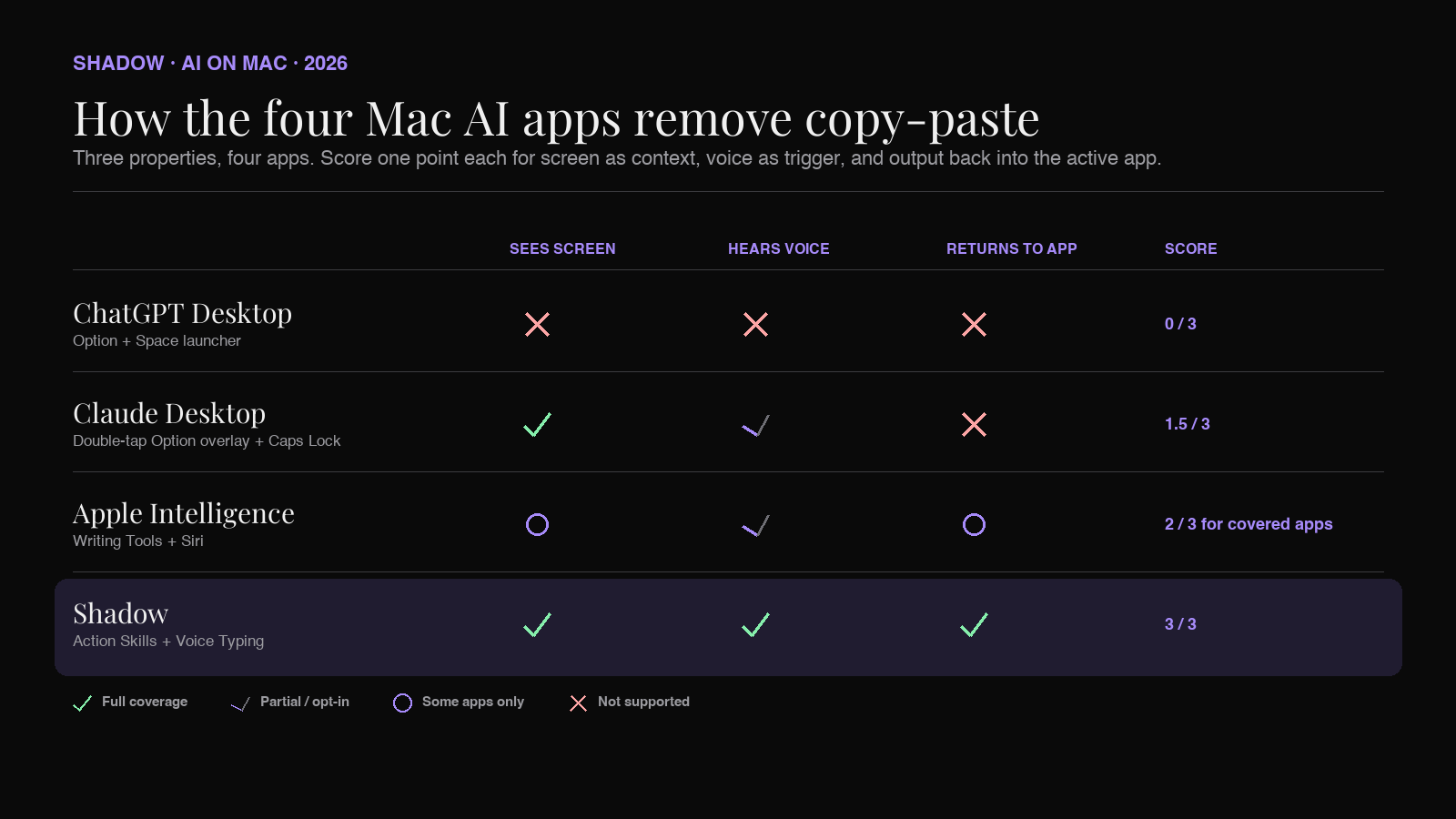Viewport: 1456px width, 819px height.
Task: Click the green check for Shadow Returns to App
Action: click(974, 625)
